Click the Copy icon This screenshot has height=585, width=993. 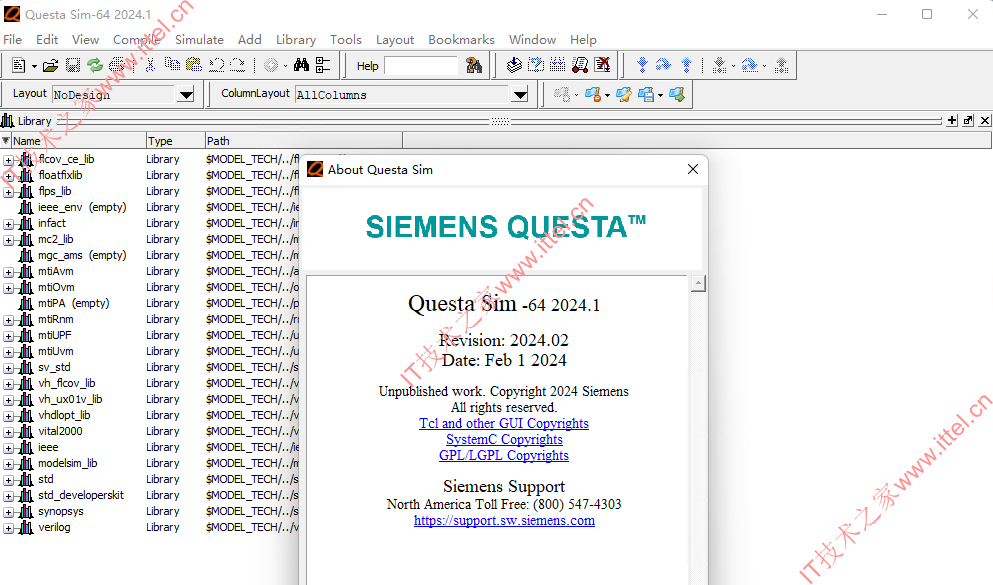click(x=172, y=65)
